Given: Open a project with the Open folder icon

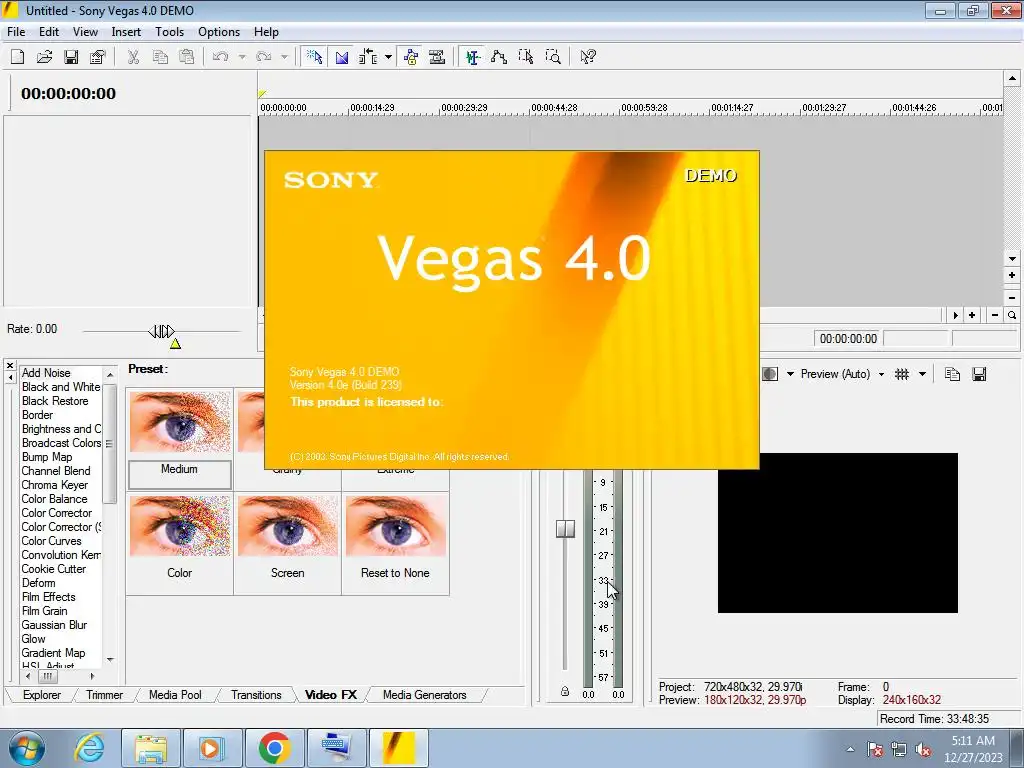Looking at the screenshot, I should click(x=44, y=57).
